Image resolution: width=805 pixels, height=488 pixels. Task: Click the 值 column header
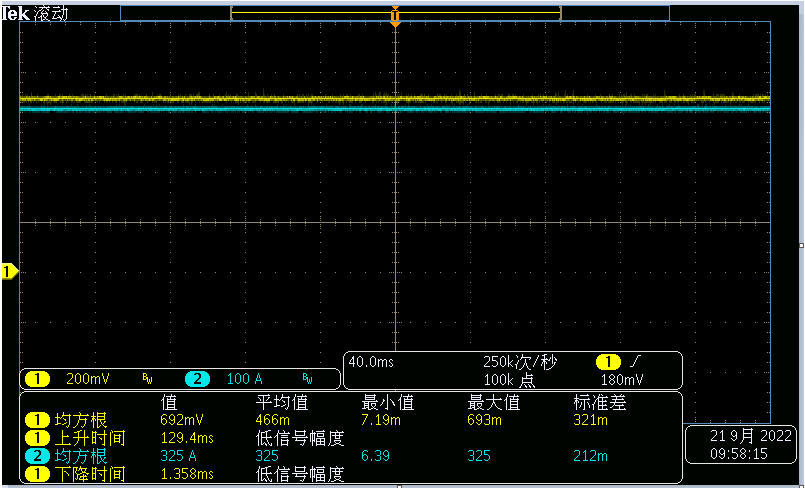169,403
